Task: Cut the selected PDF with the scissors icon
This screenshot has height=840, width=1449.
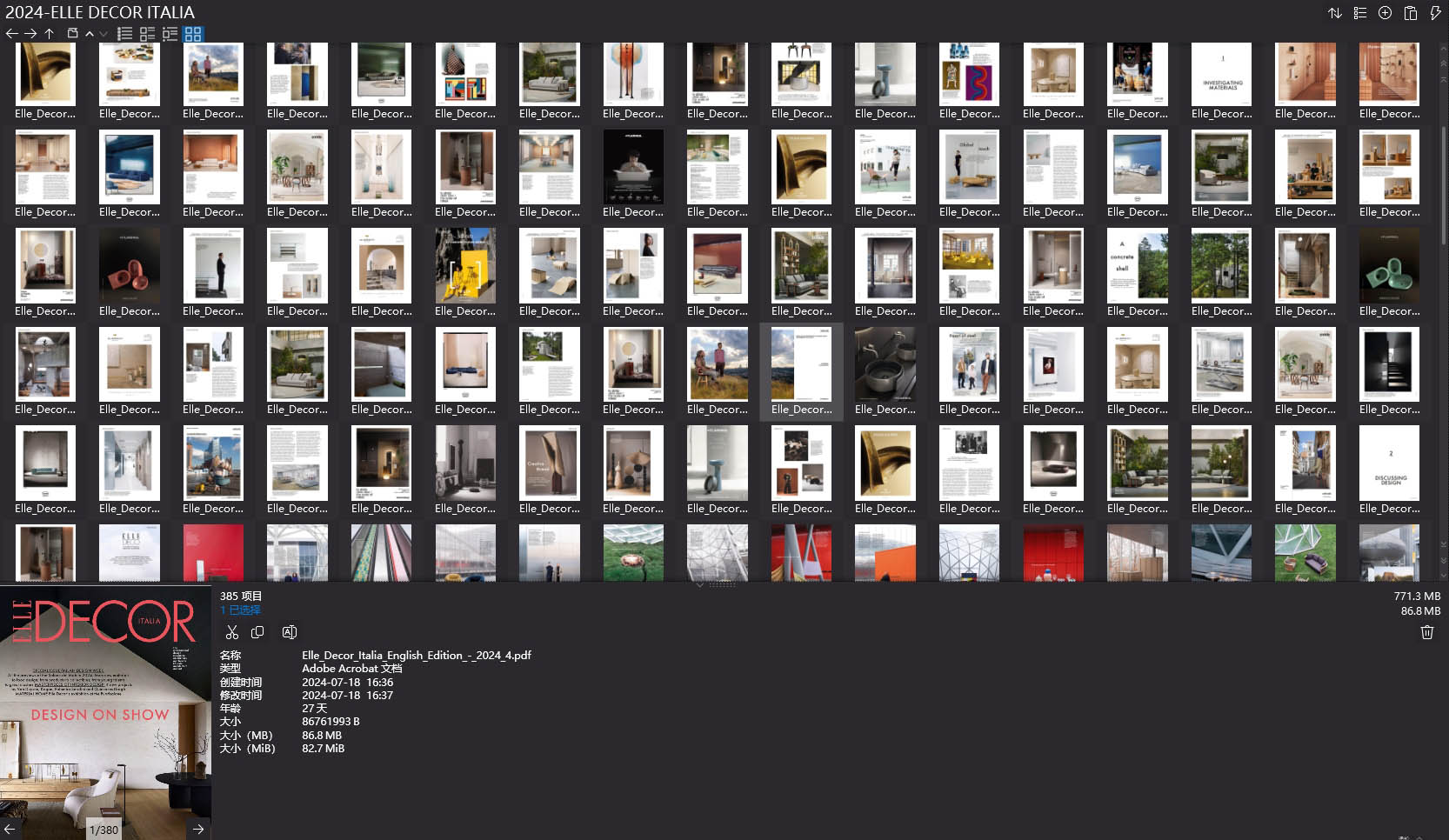Action: [x=231, y=632]
